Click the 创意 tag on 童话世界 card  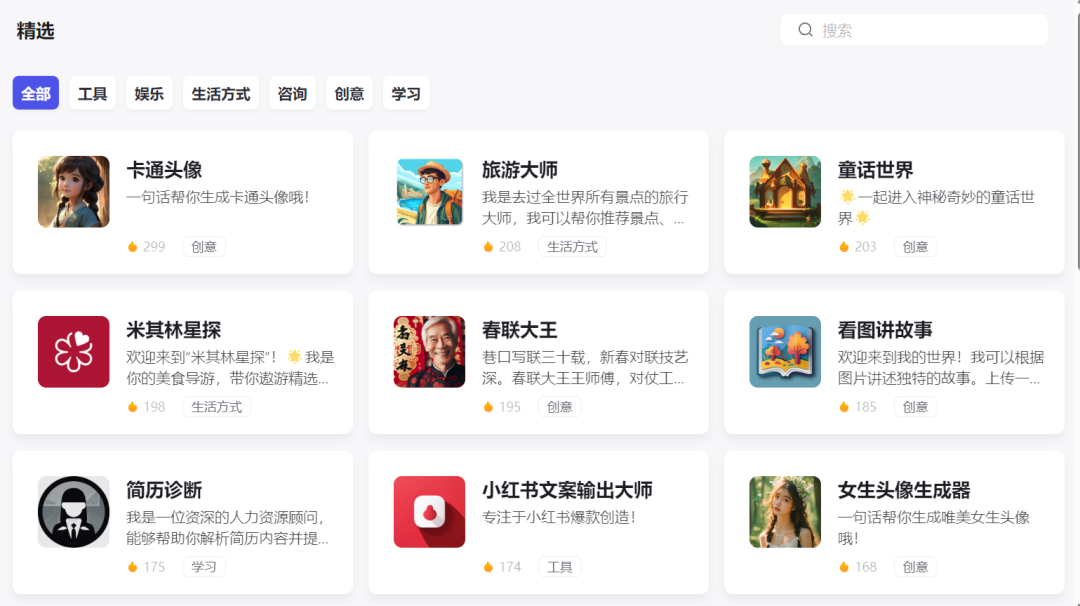click(x=915, y=246)
